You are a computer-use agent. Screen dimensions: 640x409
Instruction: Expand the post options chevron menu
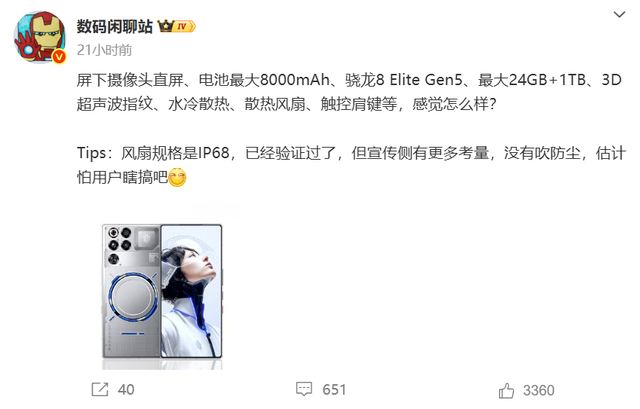click(x=620, y=15)
